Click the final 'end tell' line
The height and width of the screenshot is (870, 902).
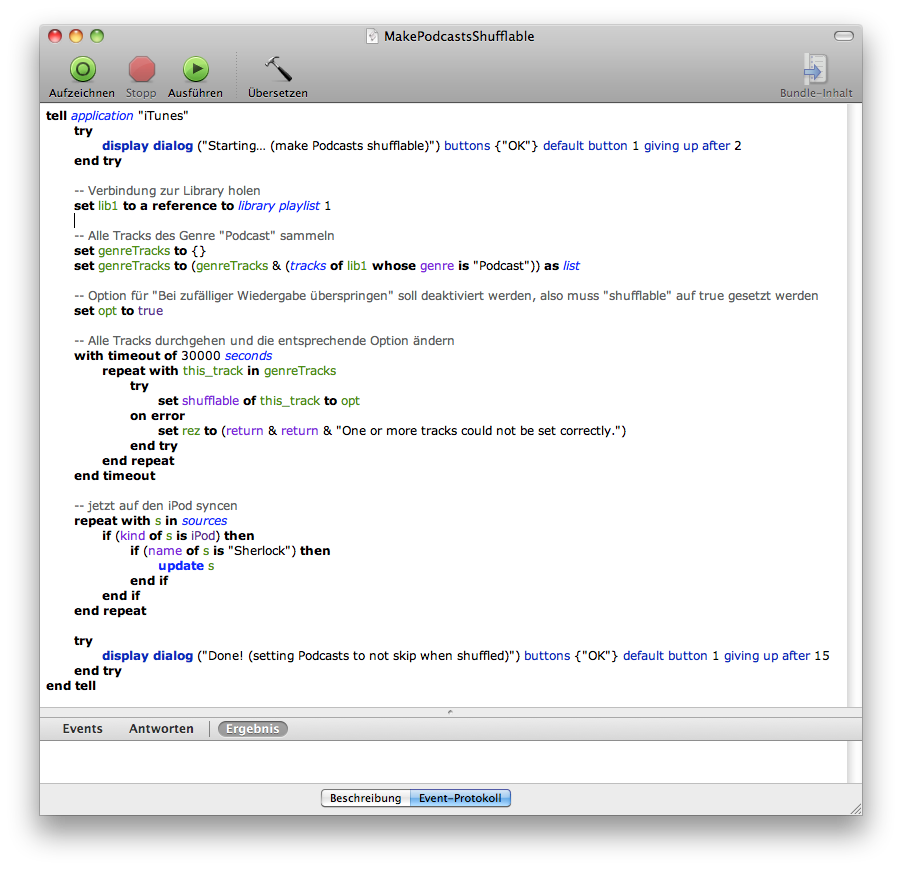tap(71, 684)
